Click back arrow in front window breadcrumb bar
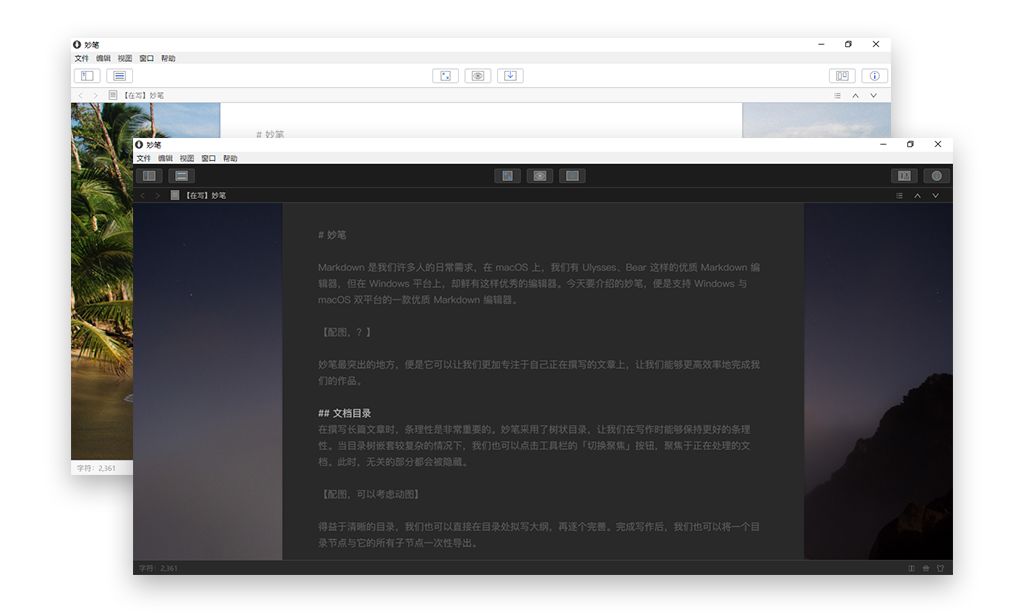Screen dimensions: 1023x613 [142, 195]
